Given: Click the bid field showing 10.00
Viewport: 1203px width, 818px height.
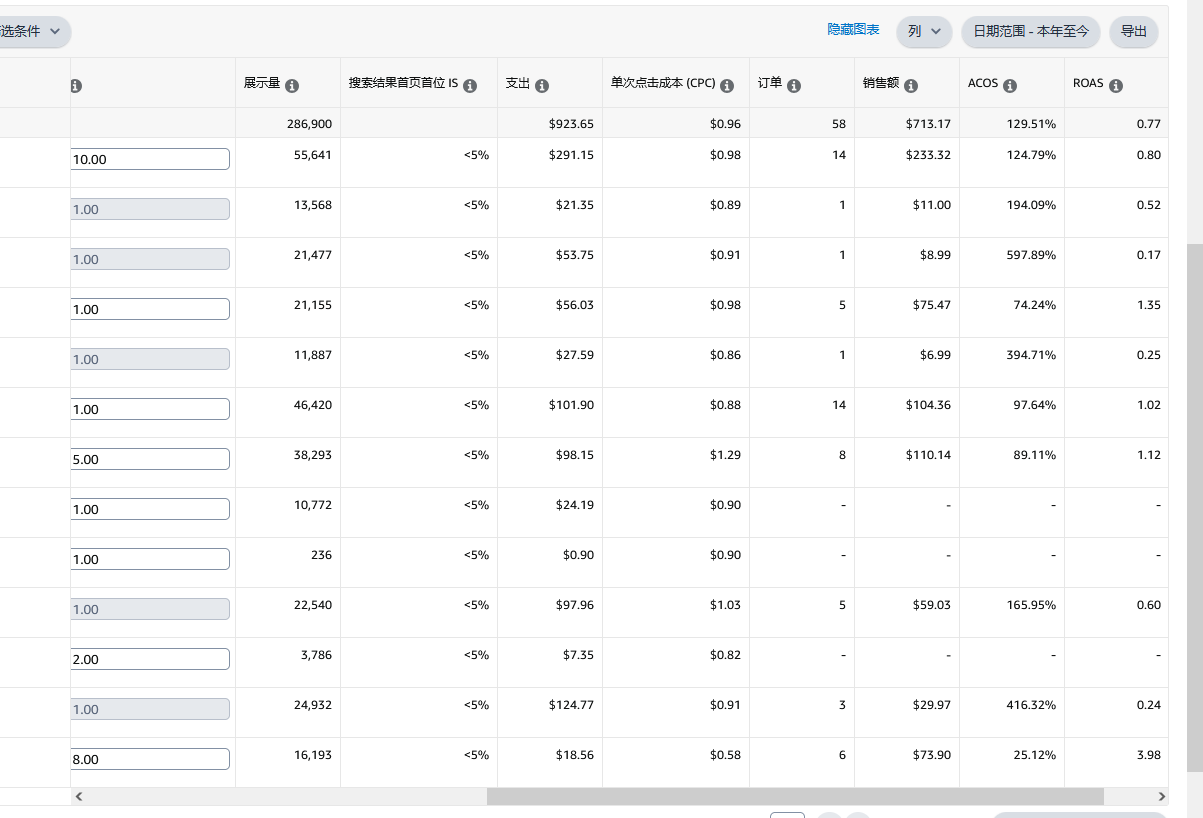Looking at the screenshot, I should 151,159.
